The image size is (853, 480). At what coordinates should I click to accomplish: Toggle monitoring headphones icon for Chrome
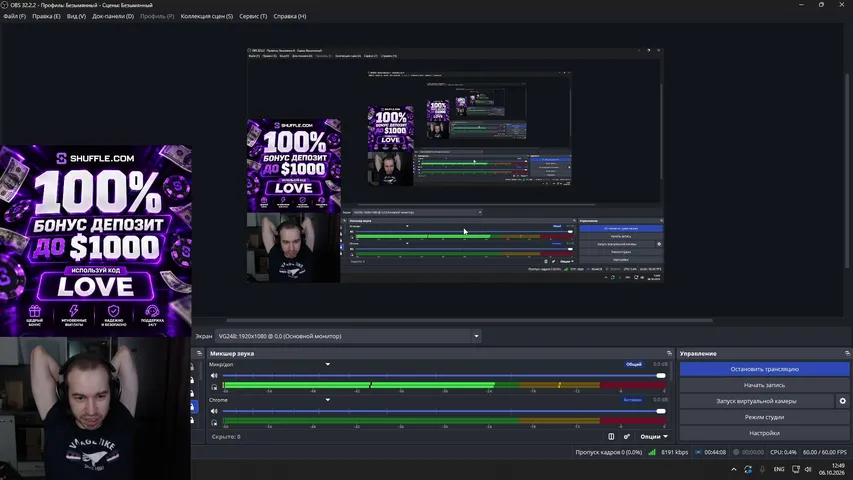coord(214,422)
